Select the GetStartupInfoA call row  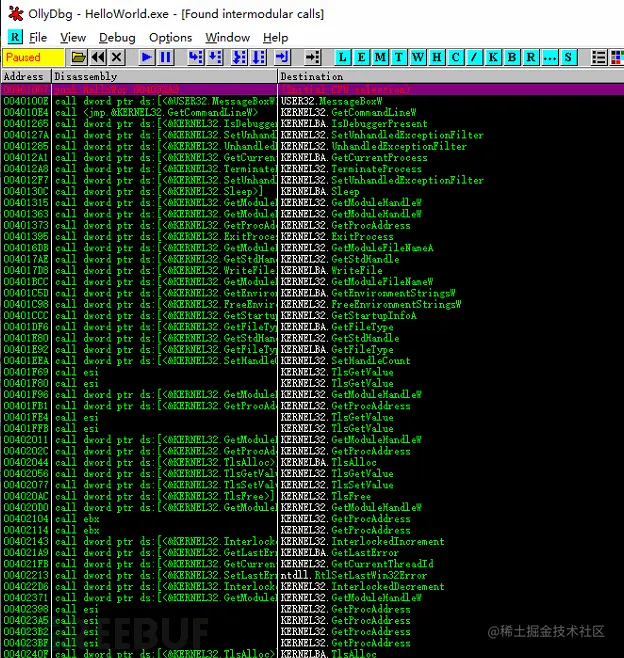pyautogui.click(x=313, y=316)
